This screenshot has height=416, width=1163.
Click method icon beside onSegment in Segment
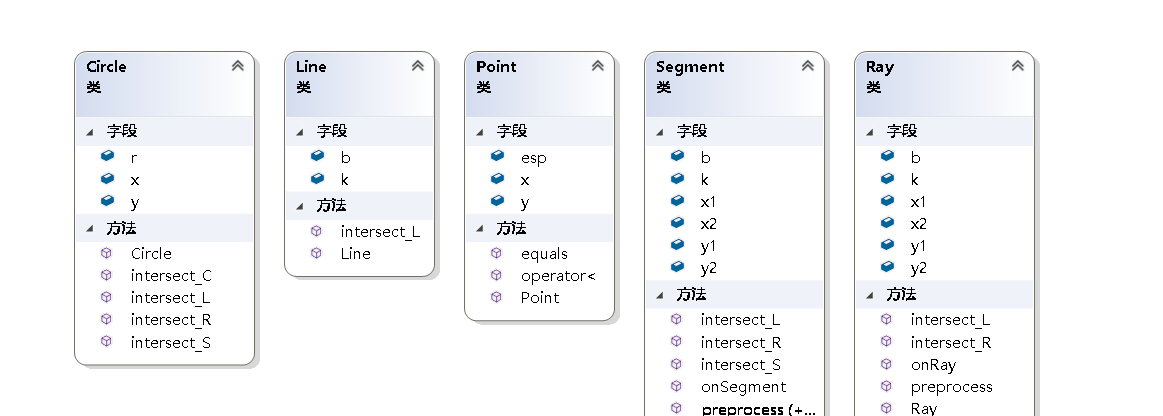(677, 386)
